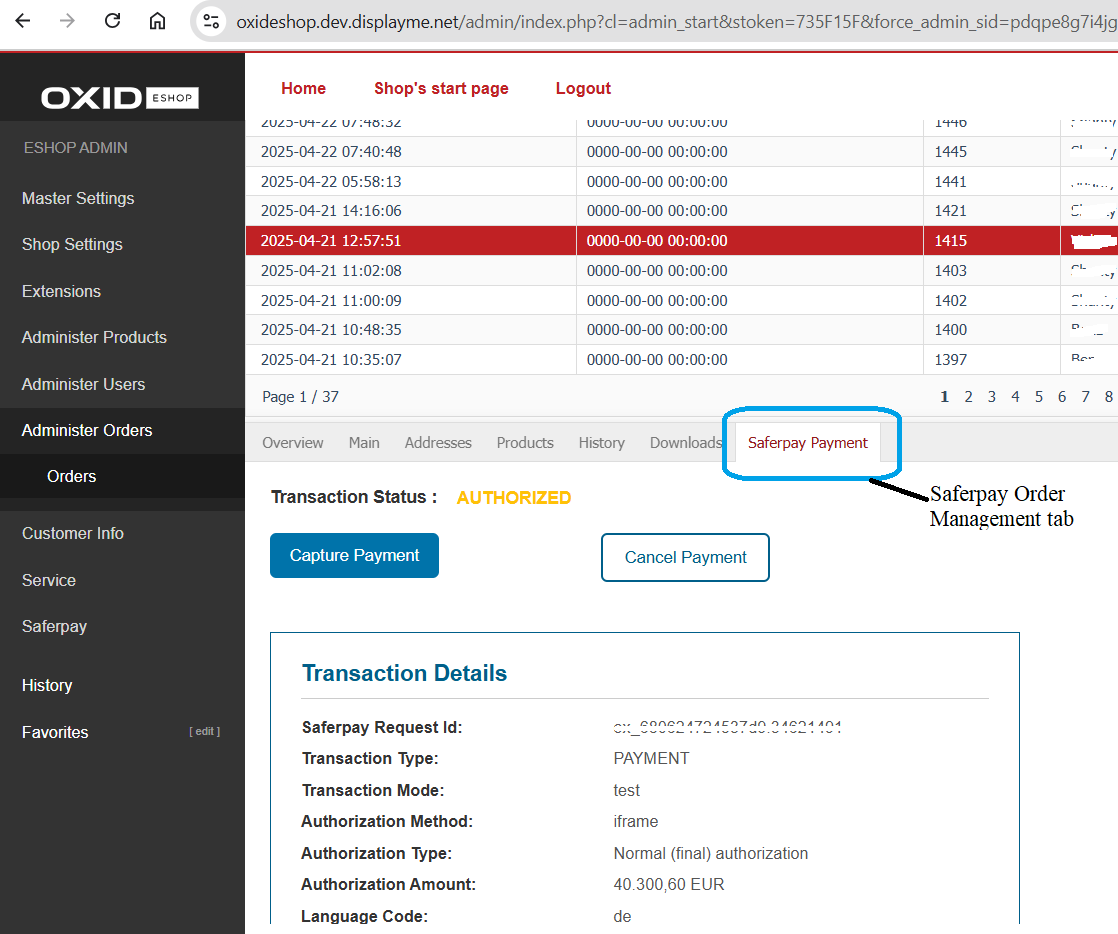Screen dimensions: 1118x934
Task: Click the Cancel Payment button
Action: [685, 558]
